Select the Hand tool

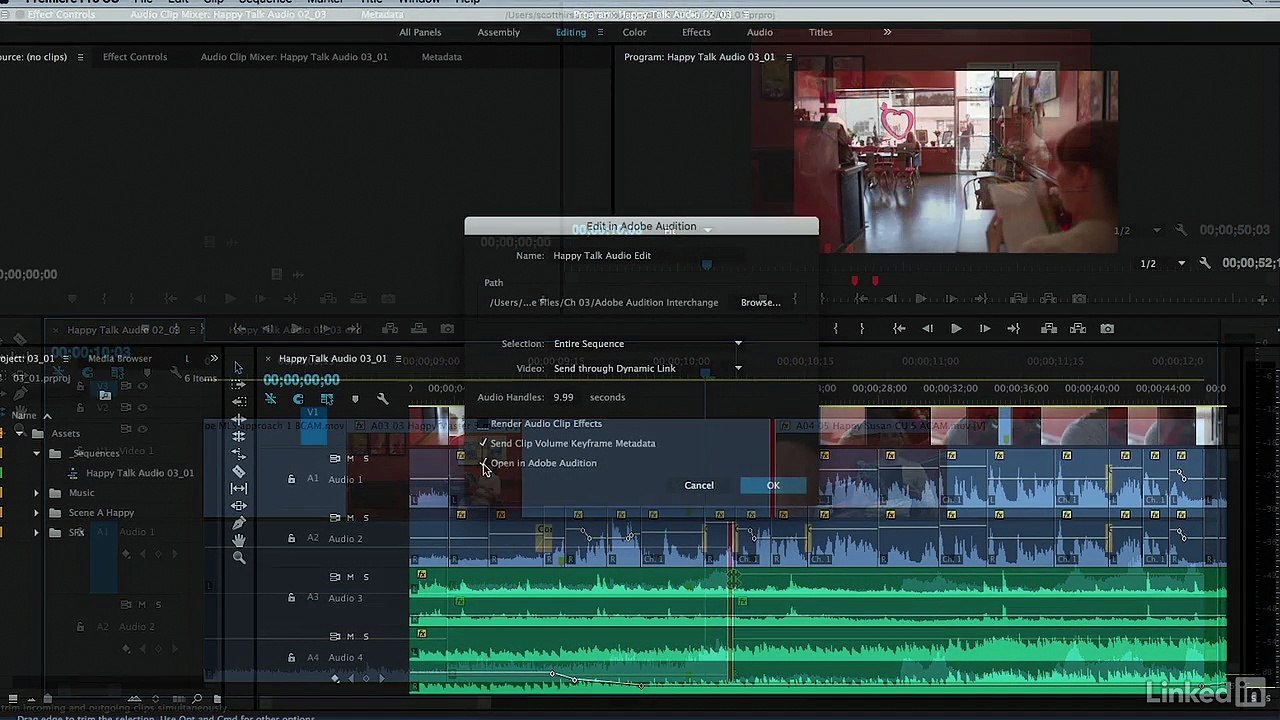239,540
